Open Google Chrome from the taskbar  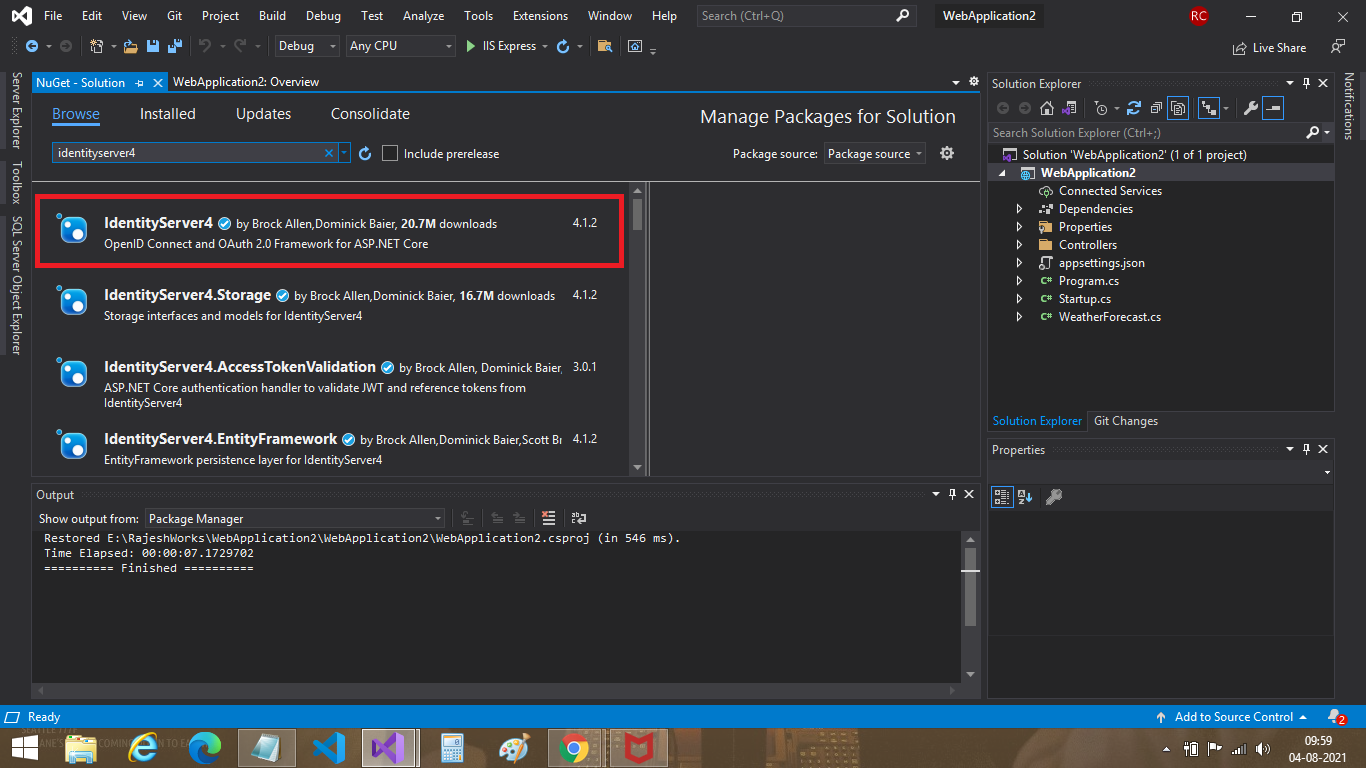(x=573, y=748)
